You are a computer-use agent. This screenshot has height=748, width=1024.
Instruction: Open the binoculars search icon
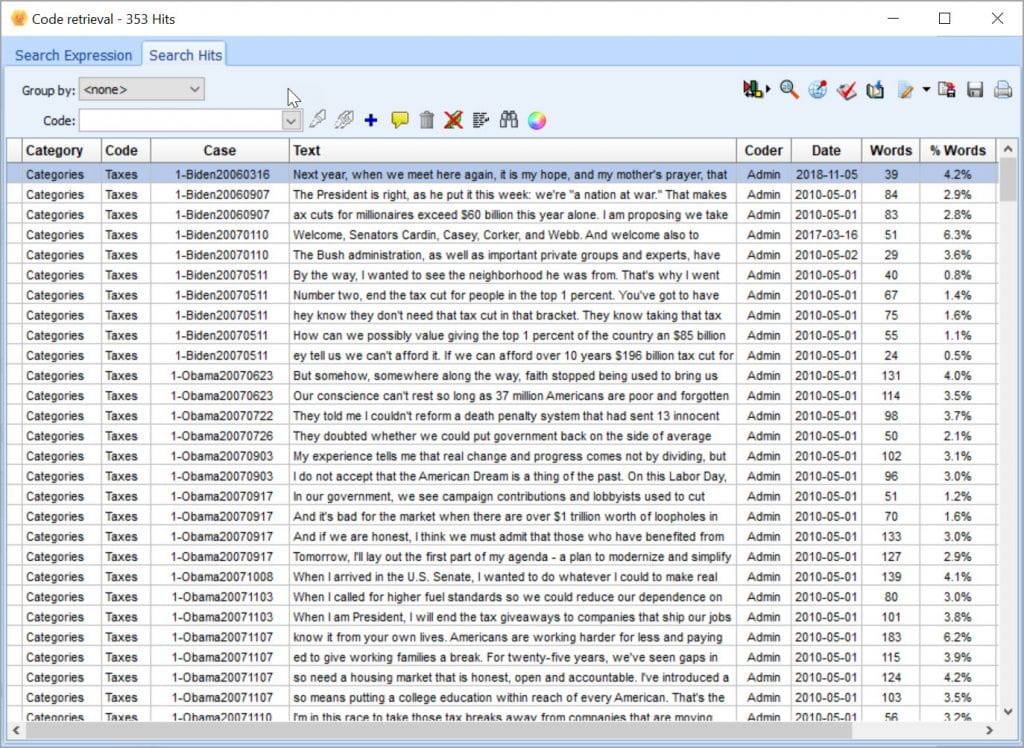[508, 120]
